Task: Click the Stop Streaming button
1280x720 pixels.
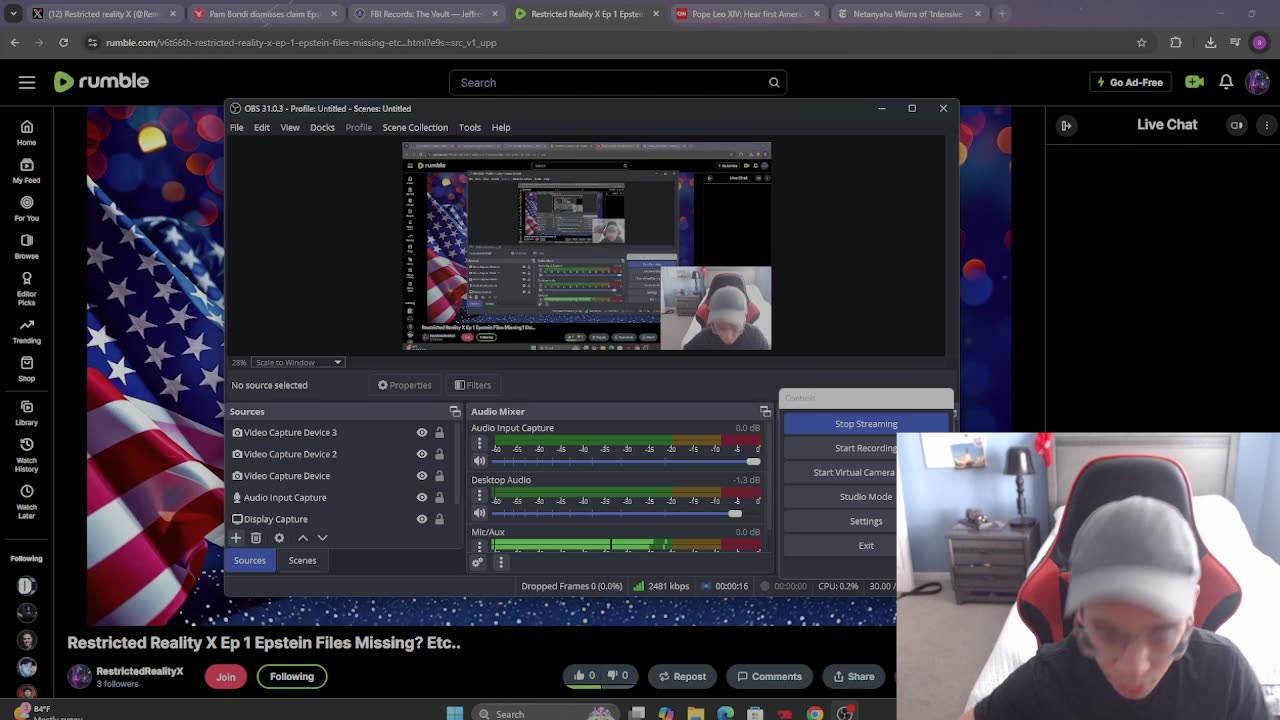Action: 866,424
